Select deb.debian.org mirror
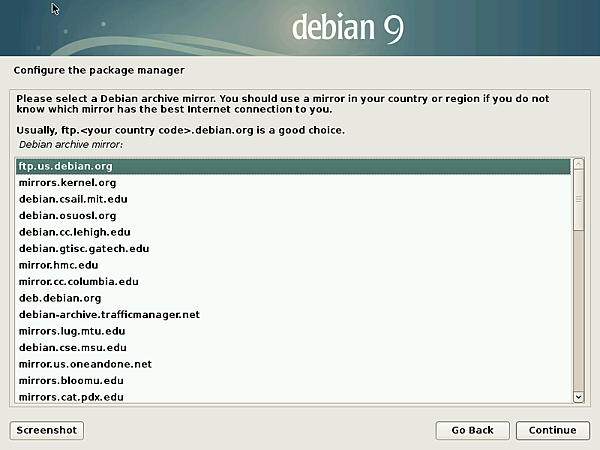 [293, 298]
